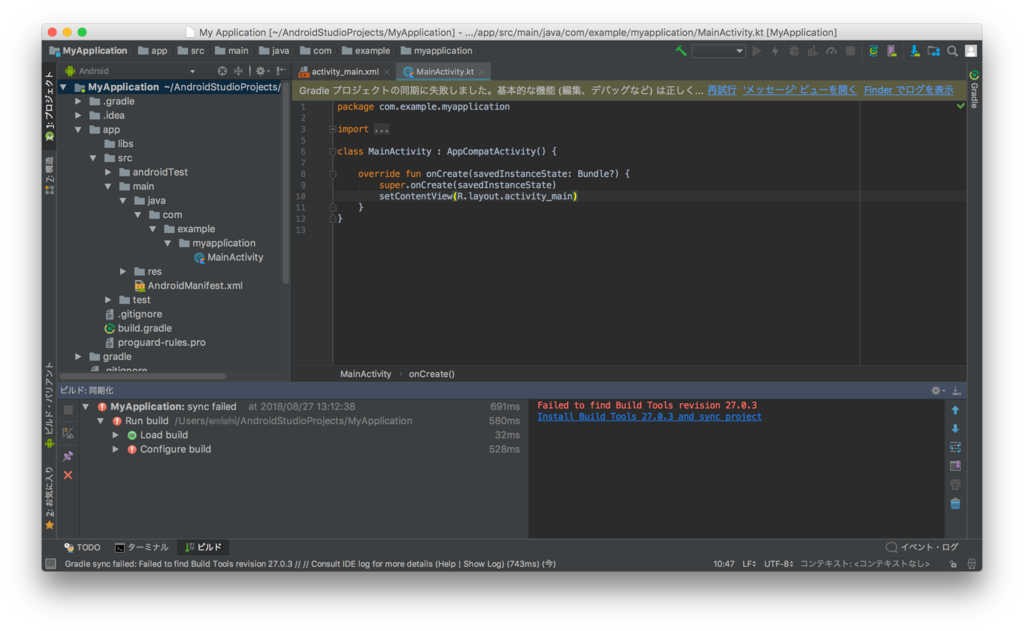1024x631 pixels.
Task: Click Install Build Tools 27.0.3 and sync project link
Action: (649, 417)
